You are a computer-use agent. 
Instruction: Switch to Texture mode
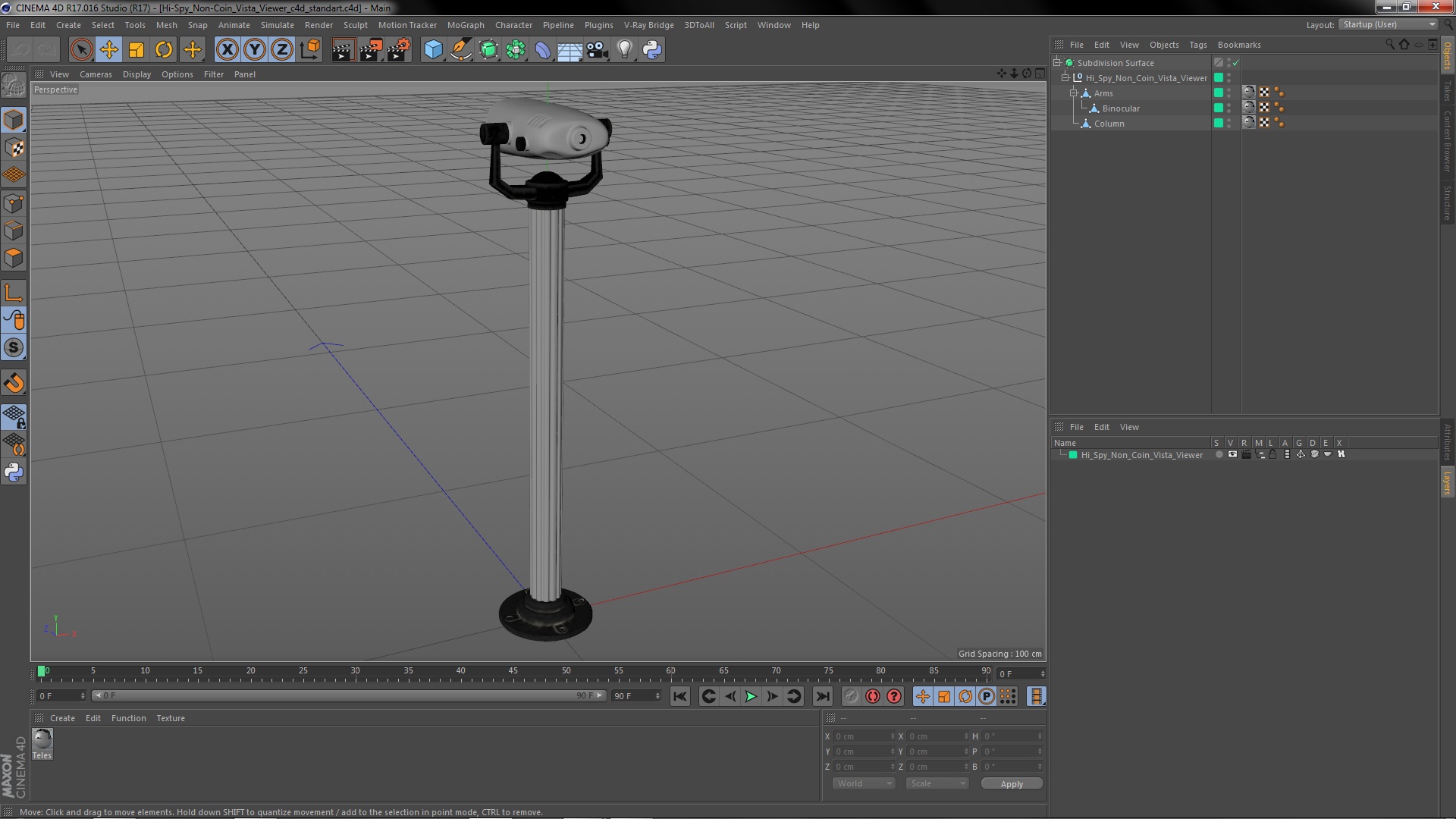[14, 148]
